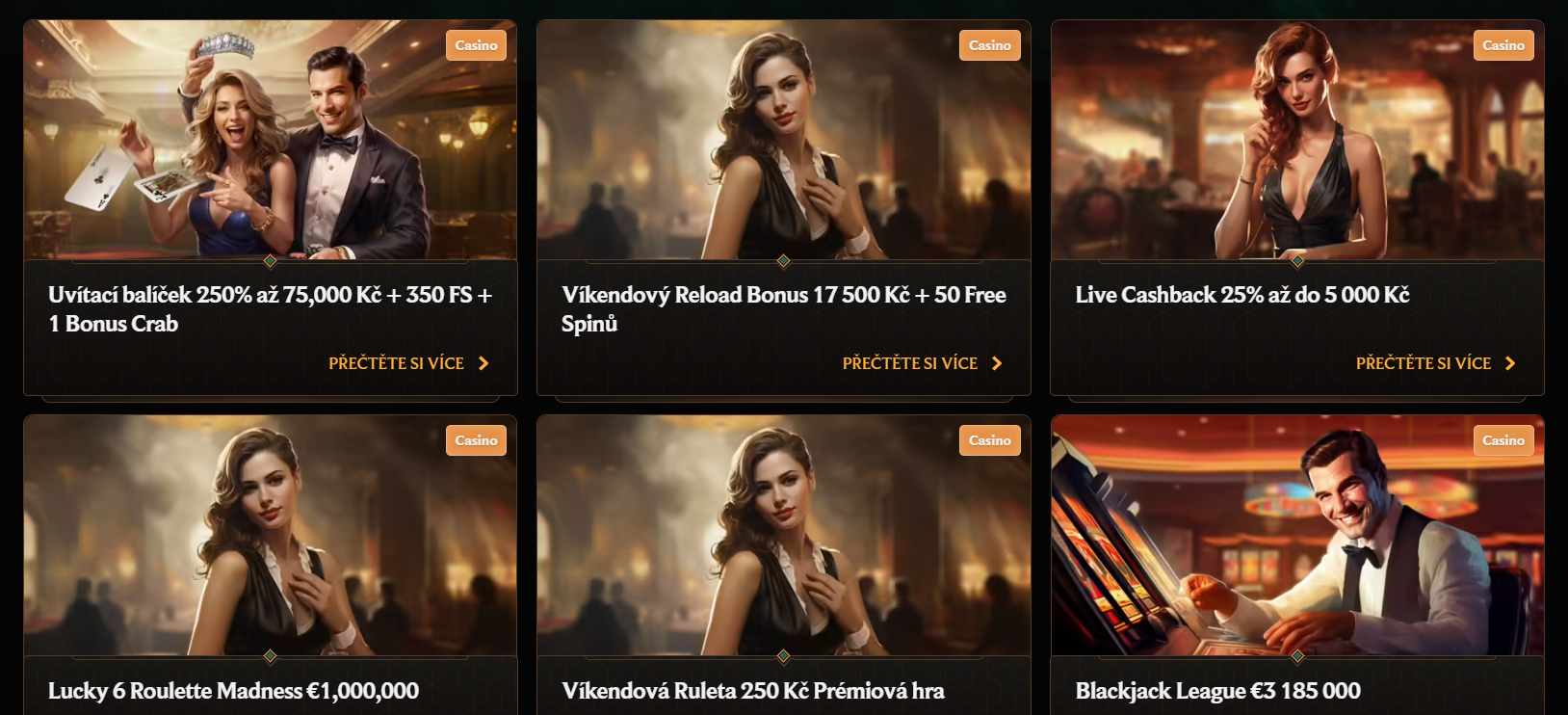
Task: Click chevron arrow on Uvítací balíček card
Action: click(483, 363)
